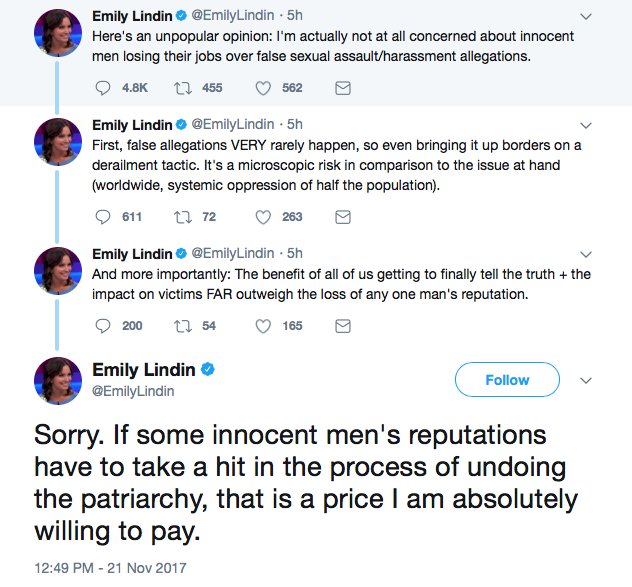Image resolution: width=632 pixels, height=587 pixels.
Task: Follow Emily Lindin
Action: pos(507,380)
